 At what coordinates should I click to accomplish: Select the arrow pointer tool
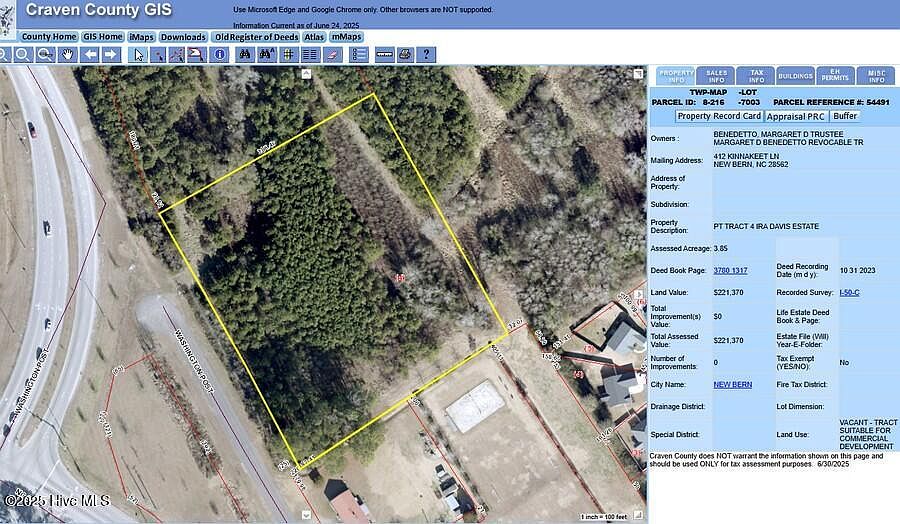click(138, 55)
